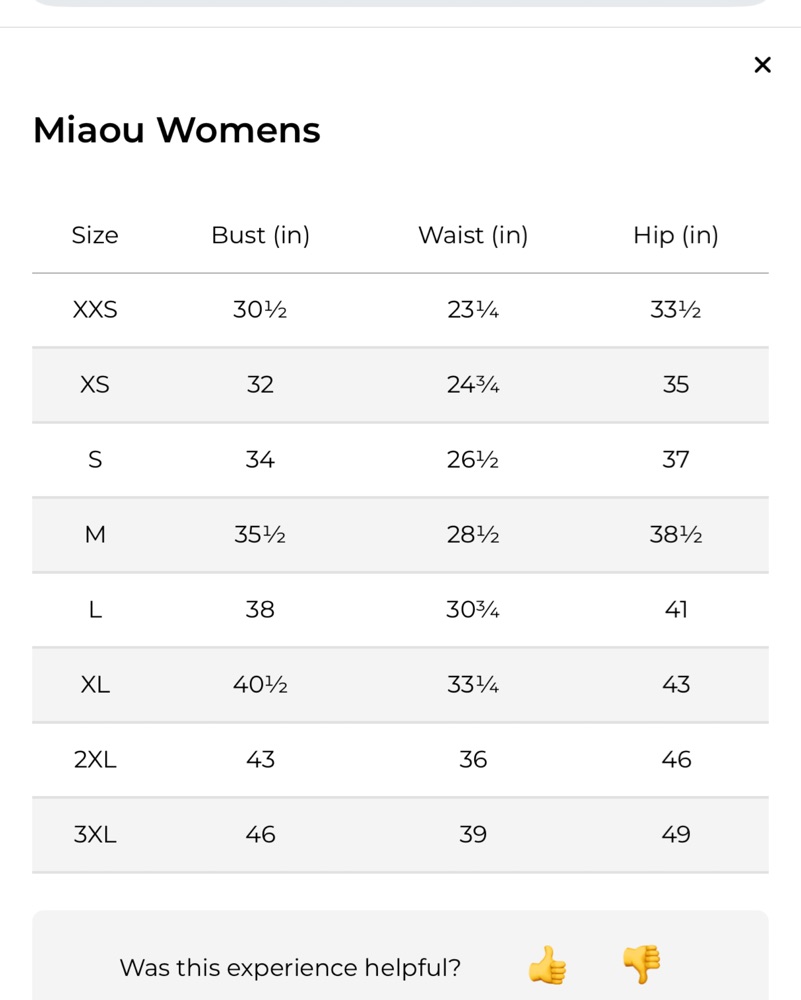
Task: Click the 35½ bust value for M
Action: click(260, 534)
